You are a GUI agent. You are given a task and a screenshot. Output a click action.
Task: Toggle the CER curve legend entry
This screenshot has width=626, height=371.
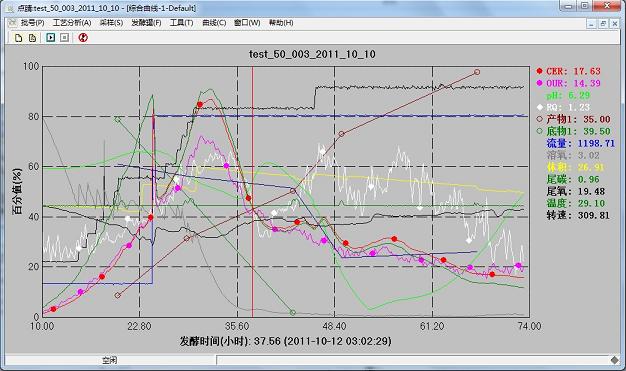click(x=569, y=71)
